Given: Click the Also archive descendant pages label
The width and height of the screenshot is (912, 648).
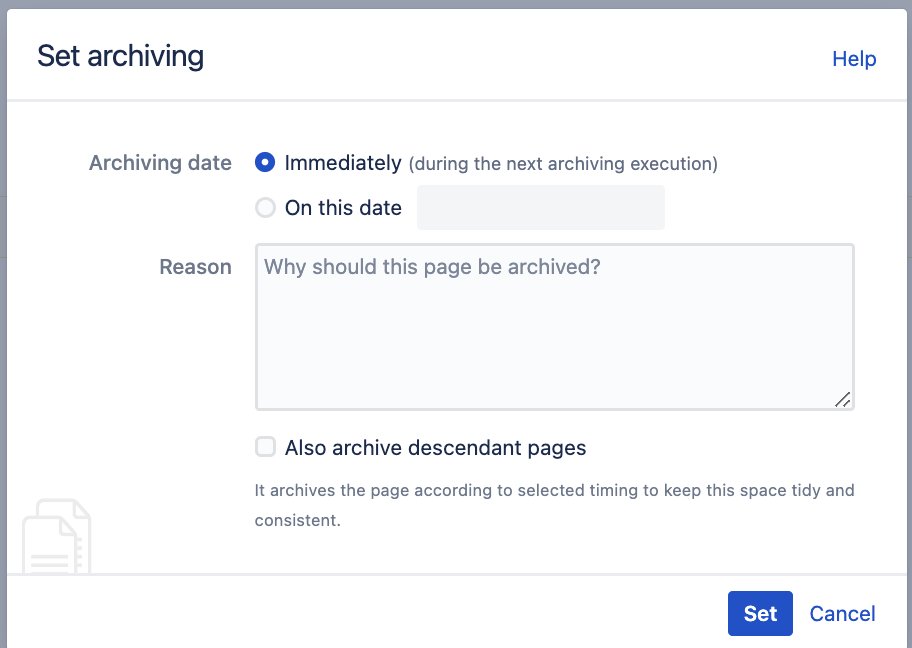Looking at the screenshot, I should pyautogui.click(x=436, y=448).
